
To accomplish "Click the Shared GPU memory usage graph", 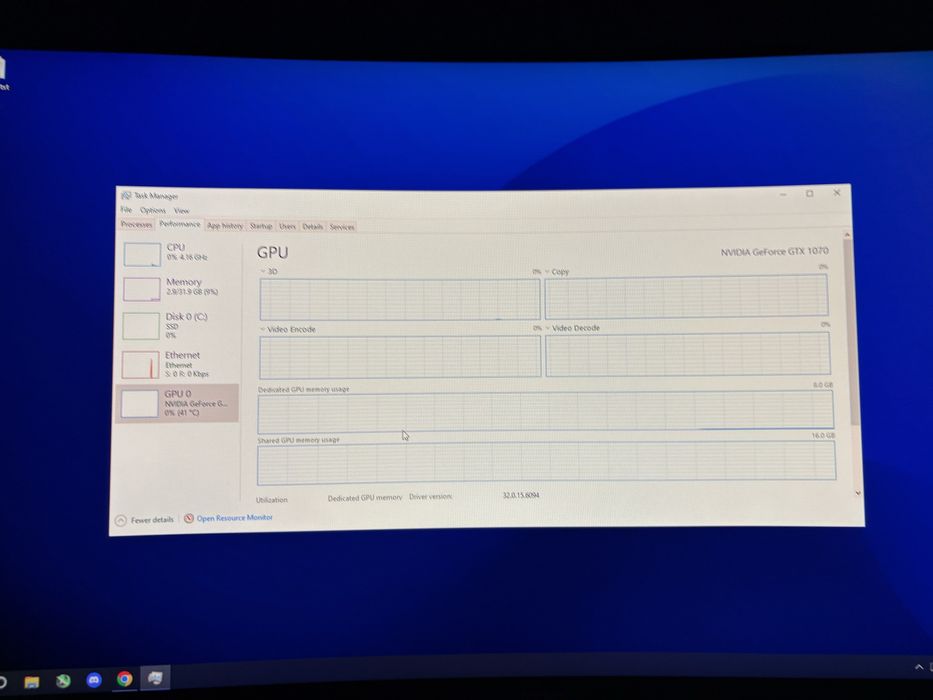I will (x=546, y=462).
